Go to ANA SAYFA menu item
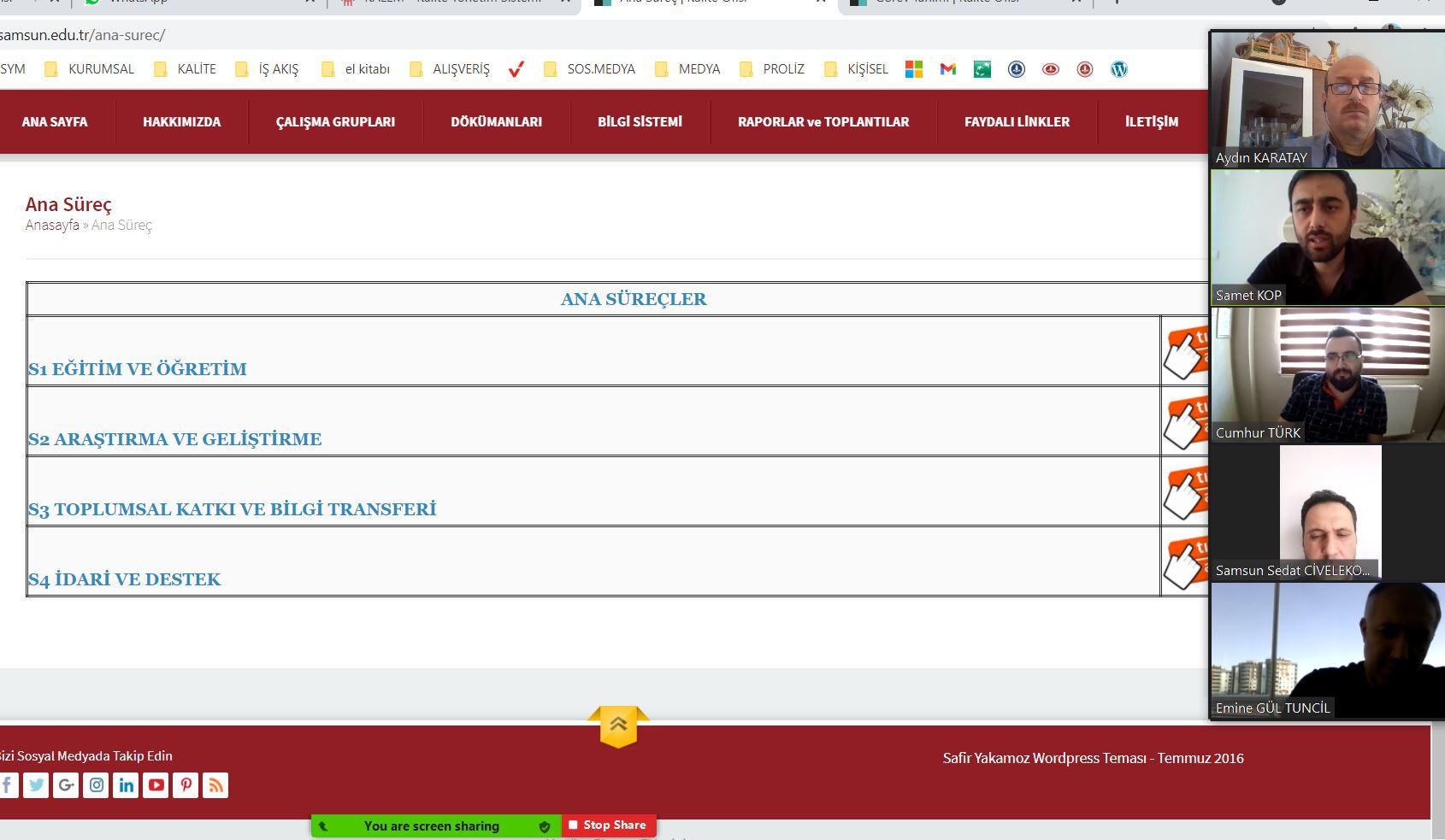Viewport: 1445px width, 840px height. (55, 122)
